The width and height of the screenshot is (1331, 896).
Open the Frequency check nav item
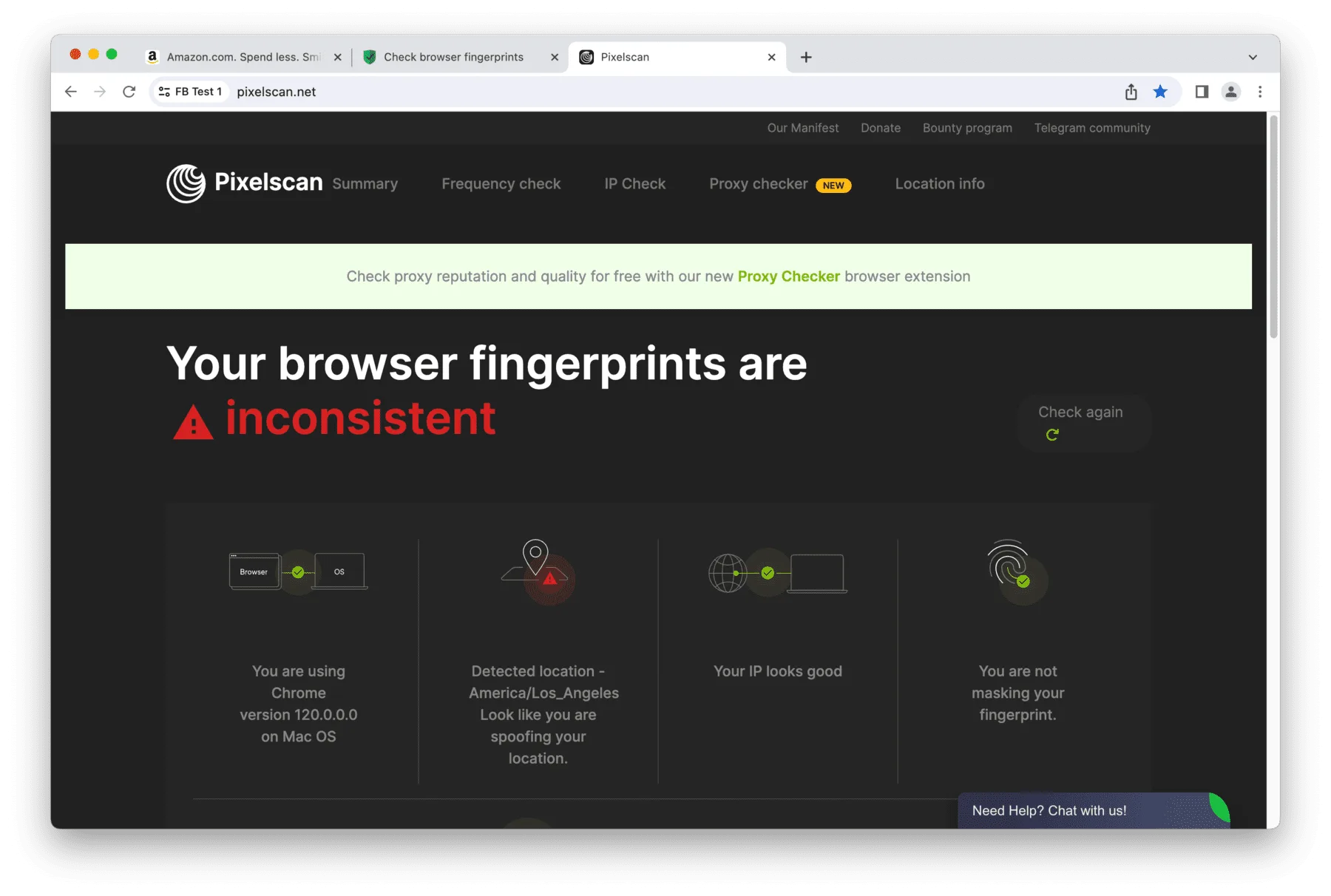pyautogui.click(x=501, y=183)
